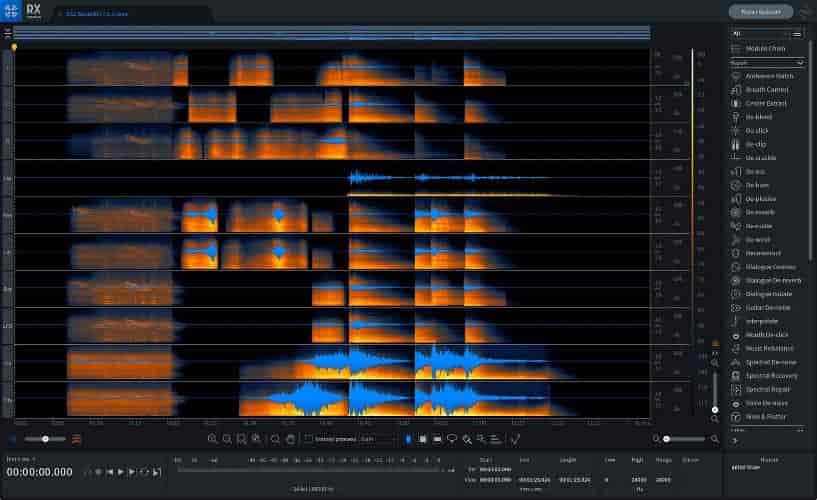Select the Spectral Repair module
Screen dimensions: 817x500
pyautogui.click(x=768, y=389)
